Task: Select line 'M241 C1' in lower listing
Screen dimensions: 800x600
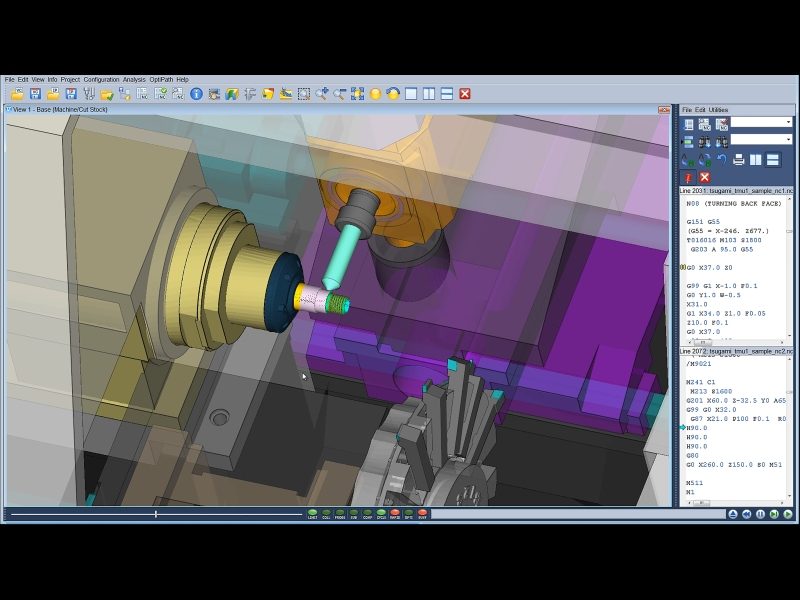Action: coord(701,382)
